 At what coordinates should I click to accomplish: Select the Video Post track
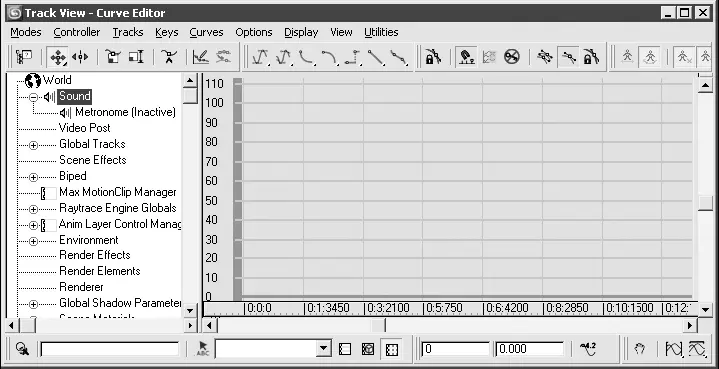(x=85, y=128)
